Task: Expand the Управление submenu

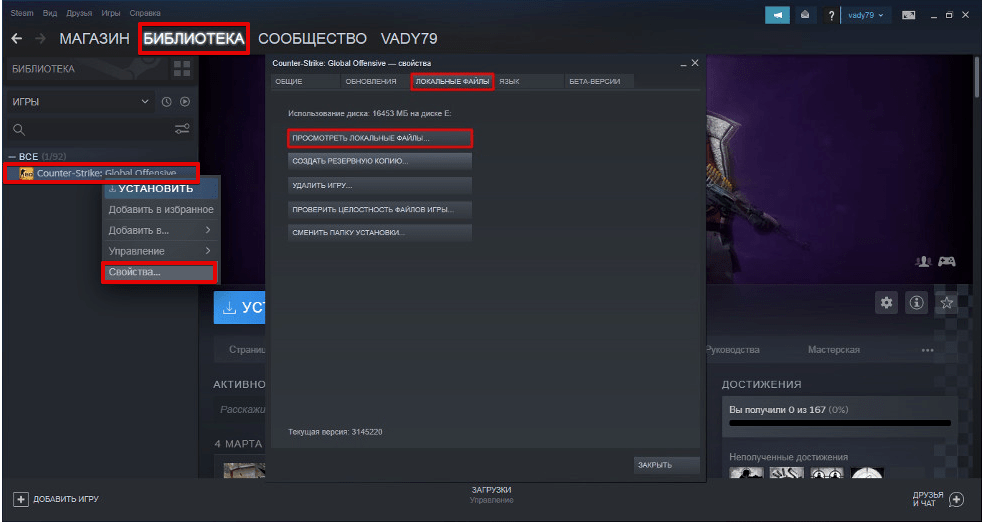Action: [160, 251]
